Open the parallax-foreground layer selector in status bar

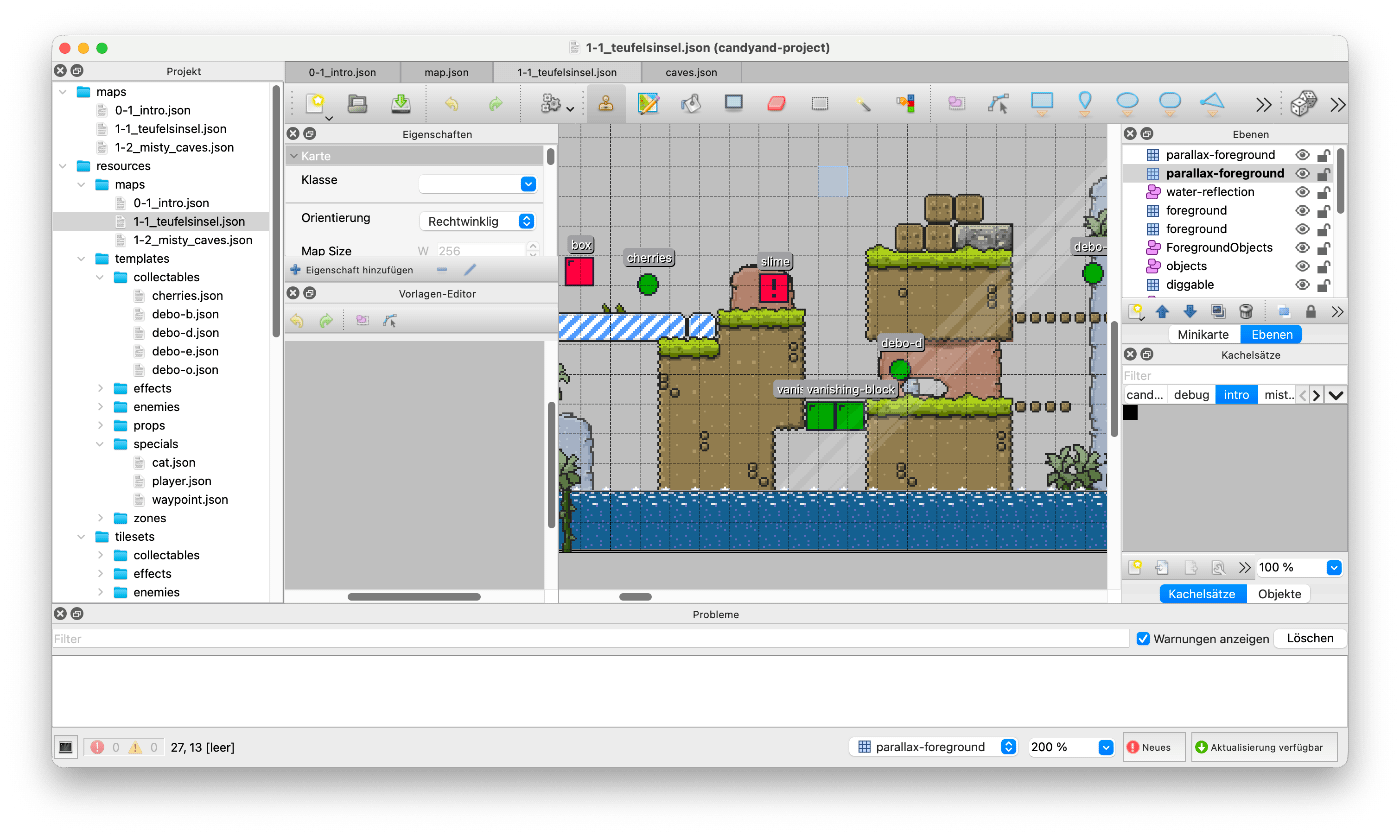(934, 747)
